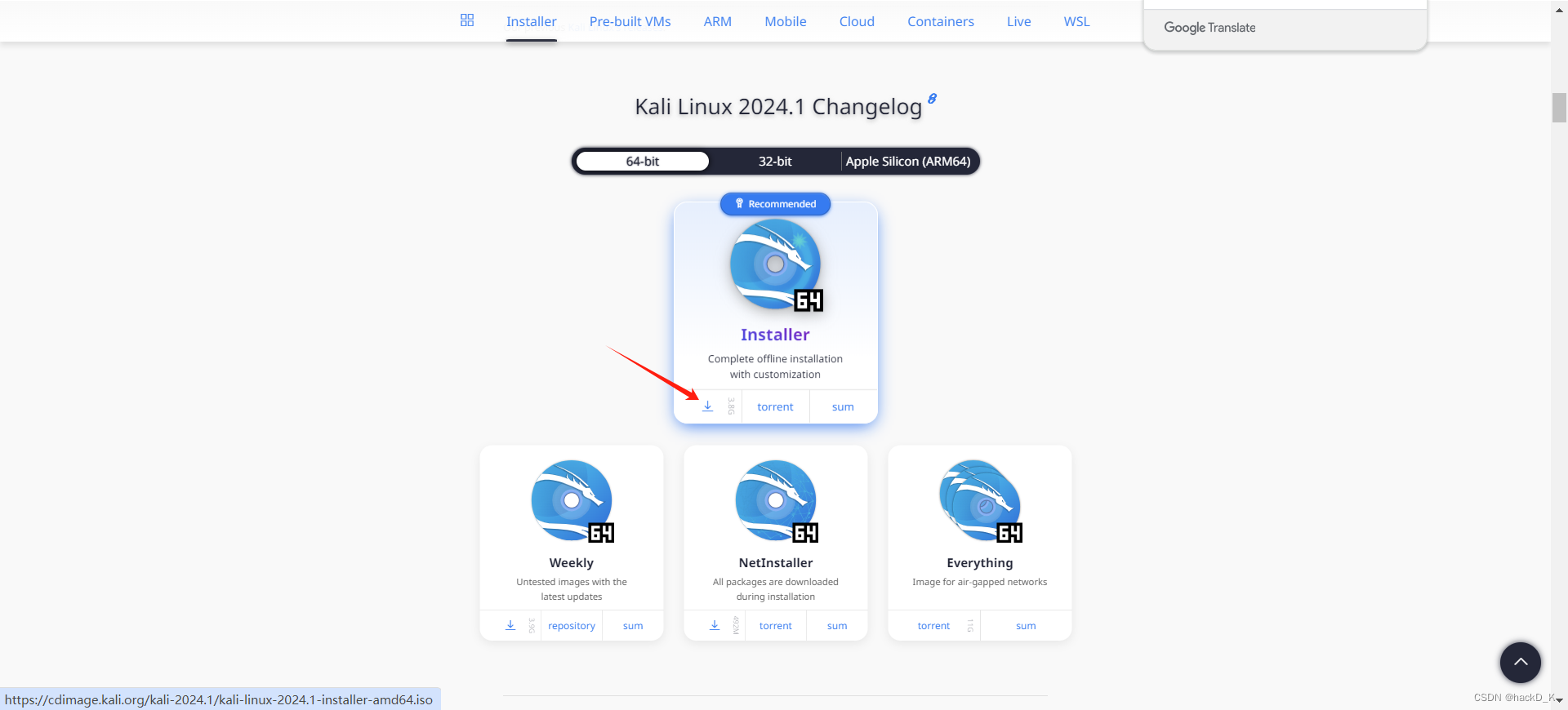Image resolution: width=1568 pixels, height=710 pixels.
Task: Click the scrollbar down arrow
Action: (1559, 701)
